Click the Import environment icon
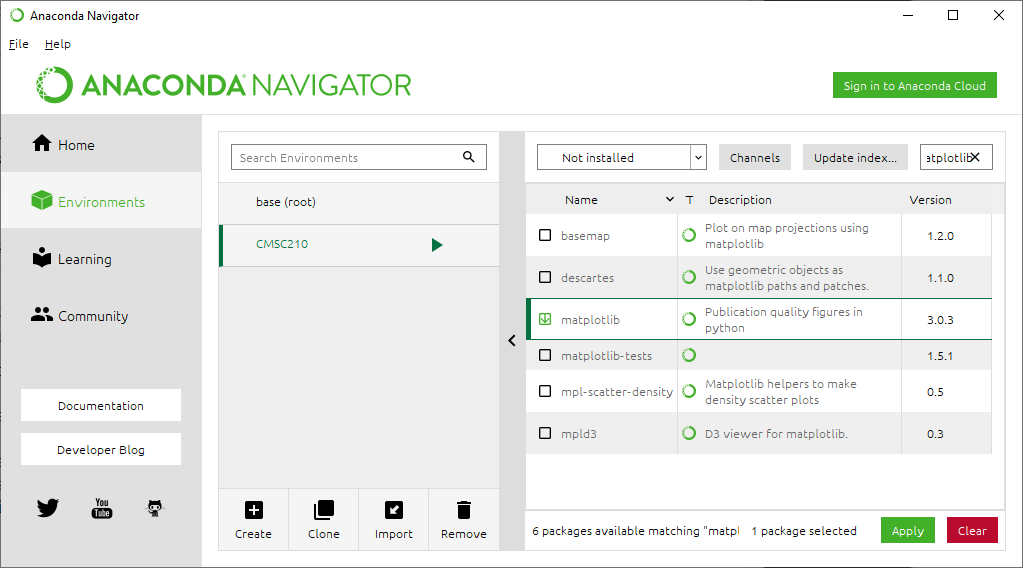1023x568 pixels. tap(394, 510)
